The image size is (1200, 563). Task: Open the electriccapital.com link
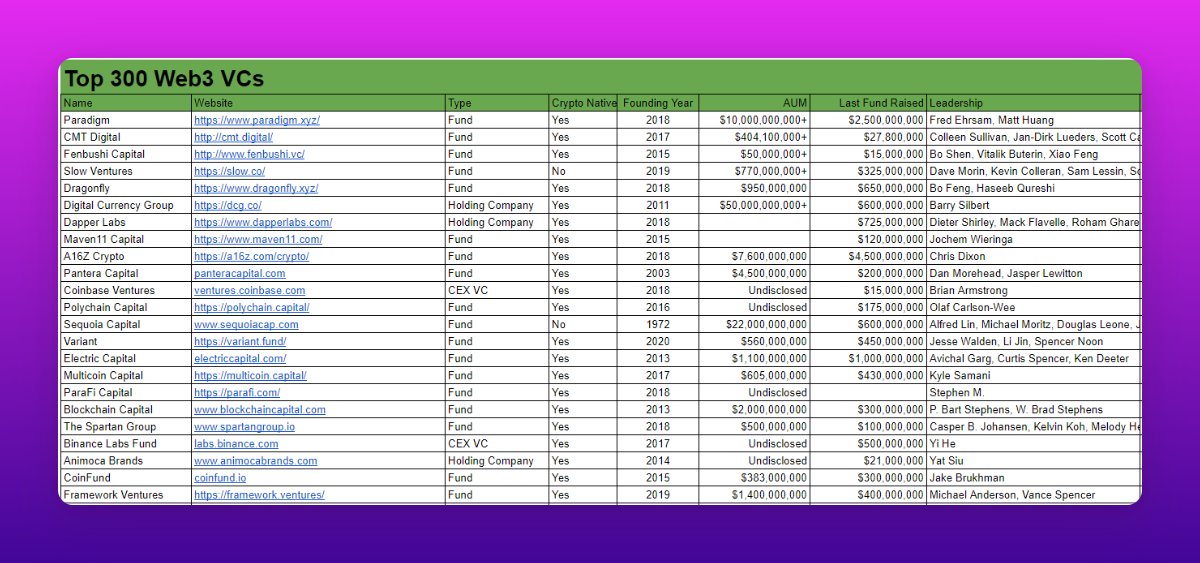coord(240,358)
